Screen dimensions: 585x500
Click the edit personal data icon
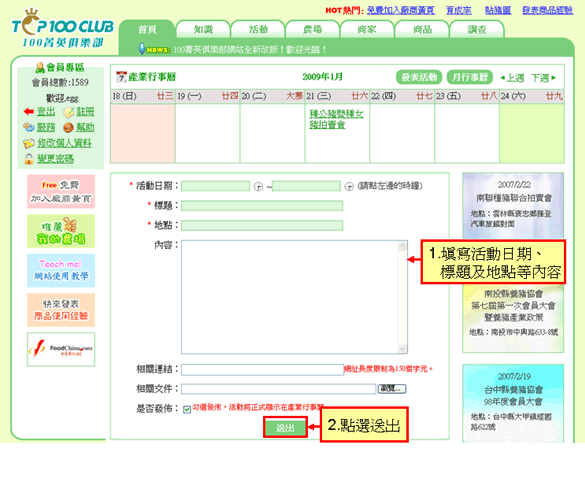pos(29,143)
